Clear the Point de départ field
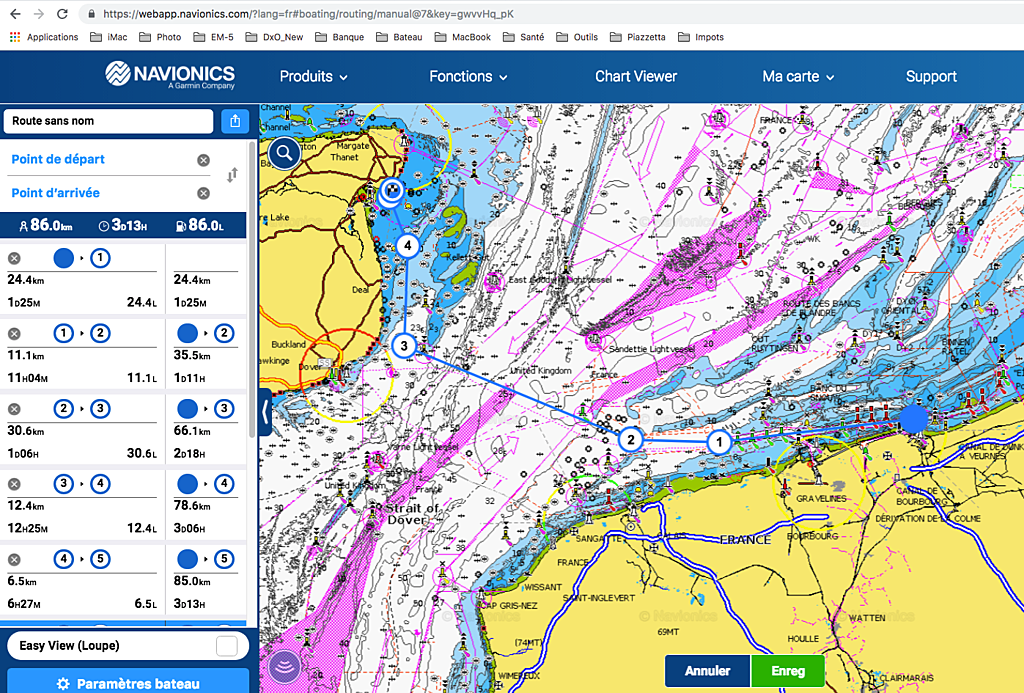 pos(204,160)
